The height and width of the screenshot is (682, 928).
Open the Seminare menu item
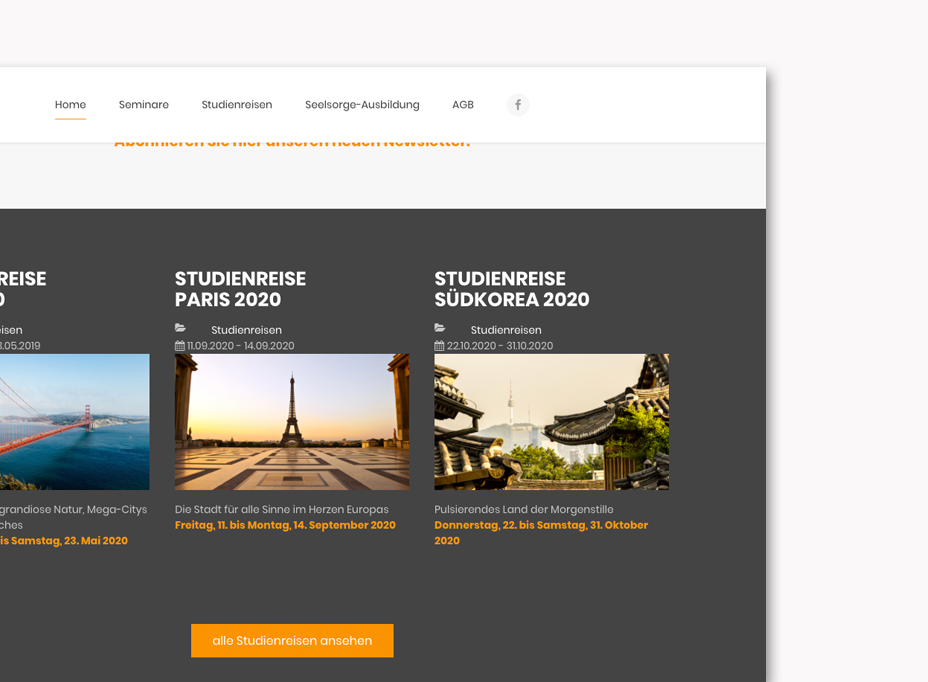click(x=144, y=105)
